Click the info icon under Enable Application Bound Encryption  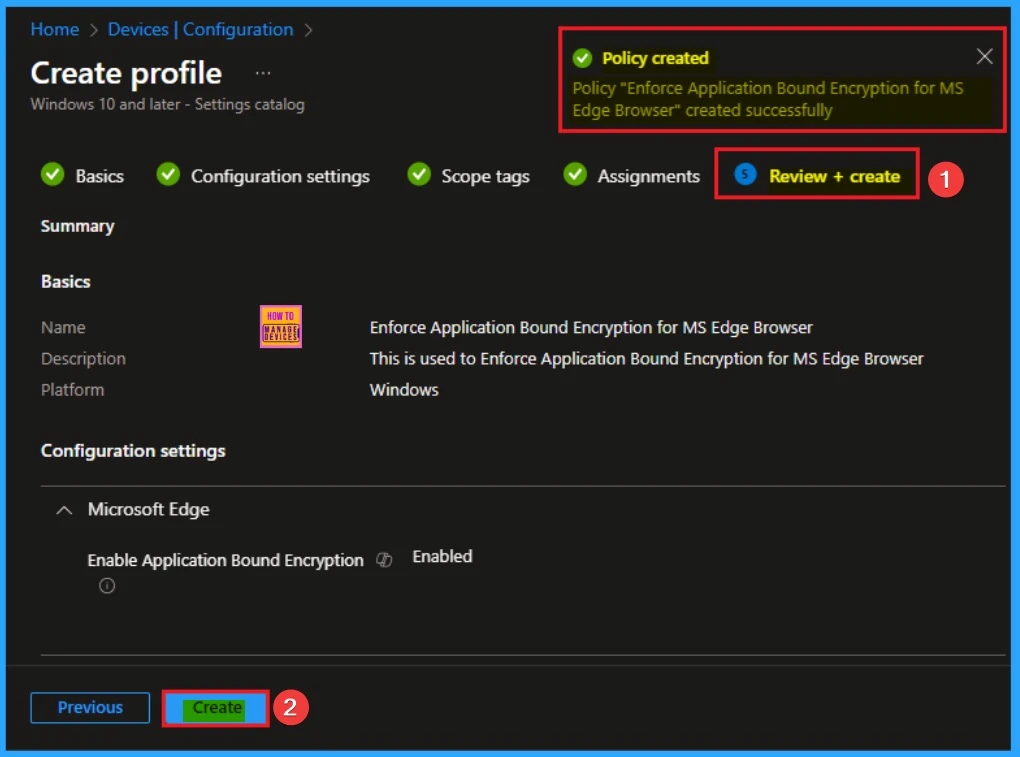107,586
